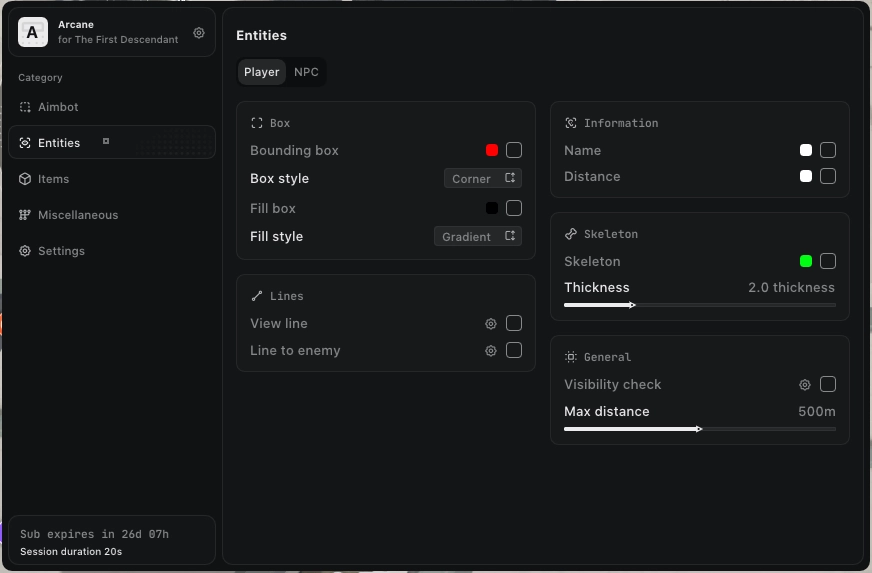872x573 pixels.
Task: Click the Information section header icon
Action: point(571,123)
